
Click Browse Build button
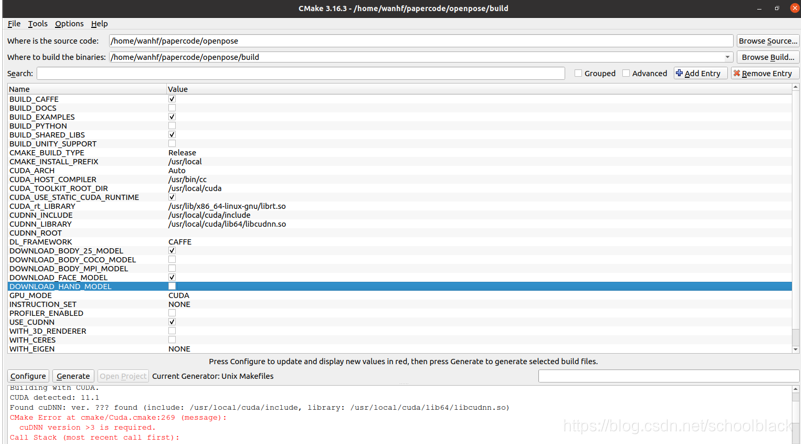[768, 57]
